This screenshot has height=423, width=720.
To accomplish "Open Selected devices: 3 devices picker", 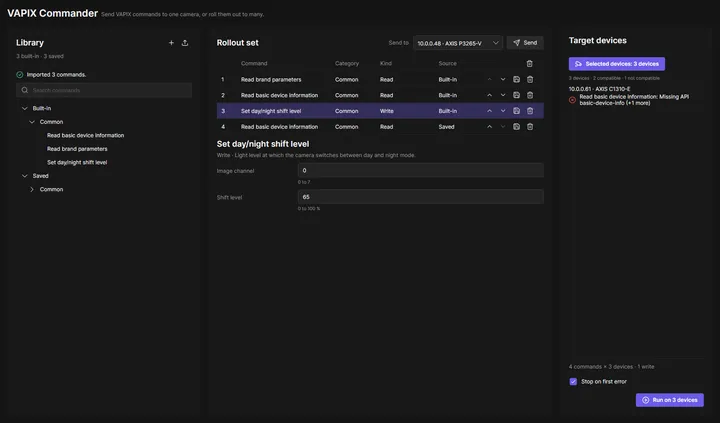I will (617, 64).
